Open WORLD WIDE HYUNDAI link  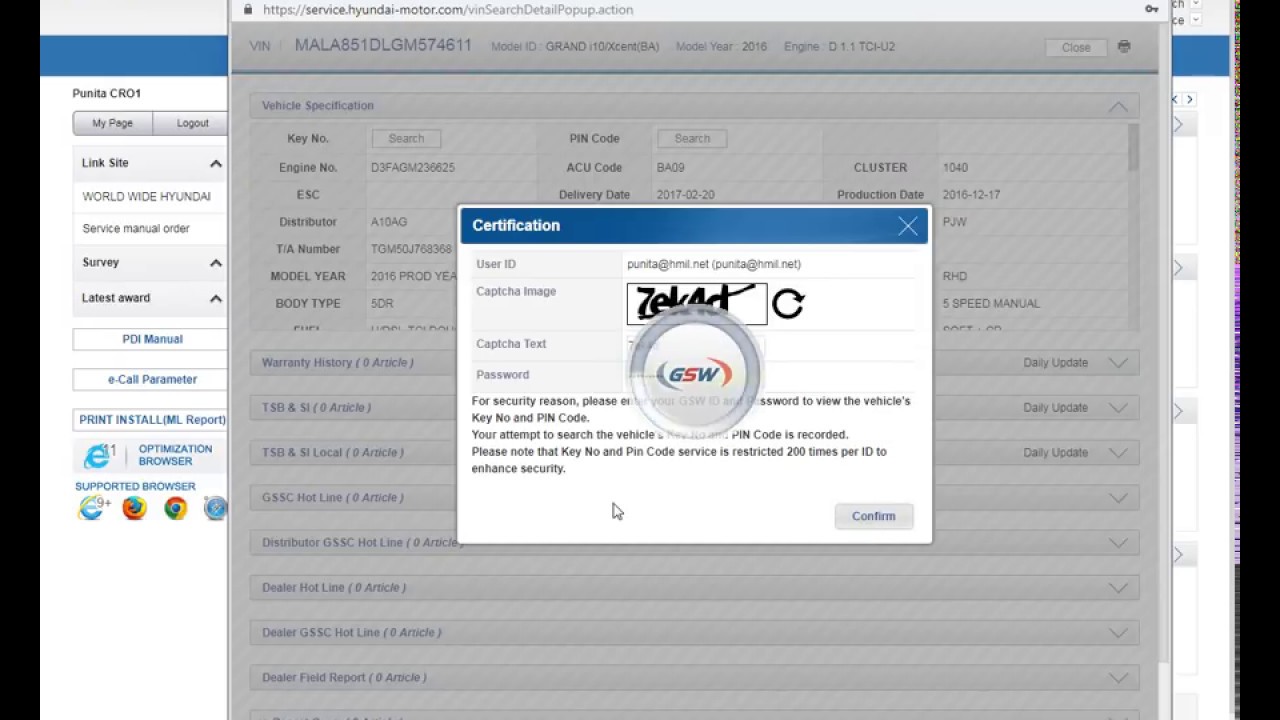(146, 197)
